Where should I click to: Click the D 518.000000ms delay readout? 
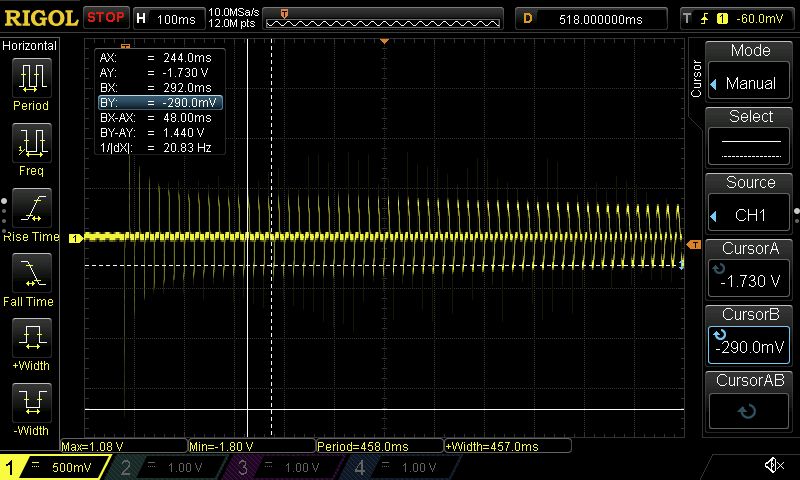tap(591, 19)
